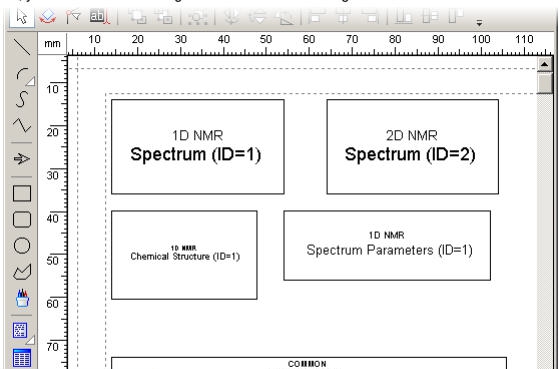Click the disabled rotate 90 degrees icon
559x369 pixels.
284,17
